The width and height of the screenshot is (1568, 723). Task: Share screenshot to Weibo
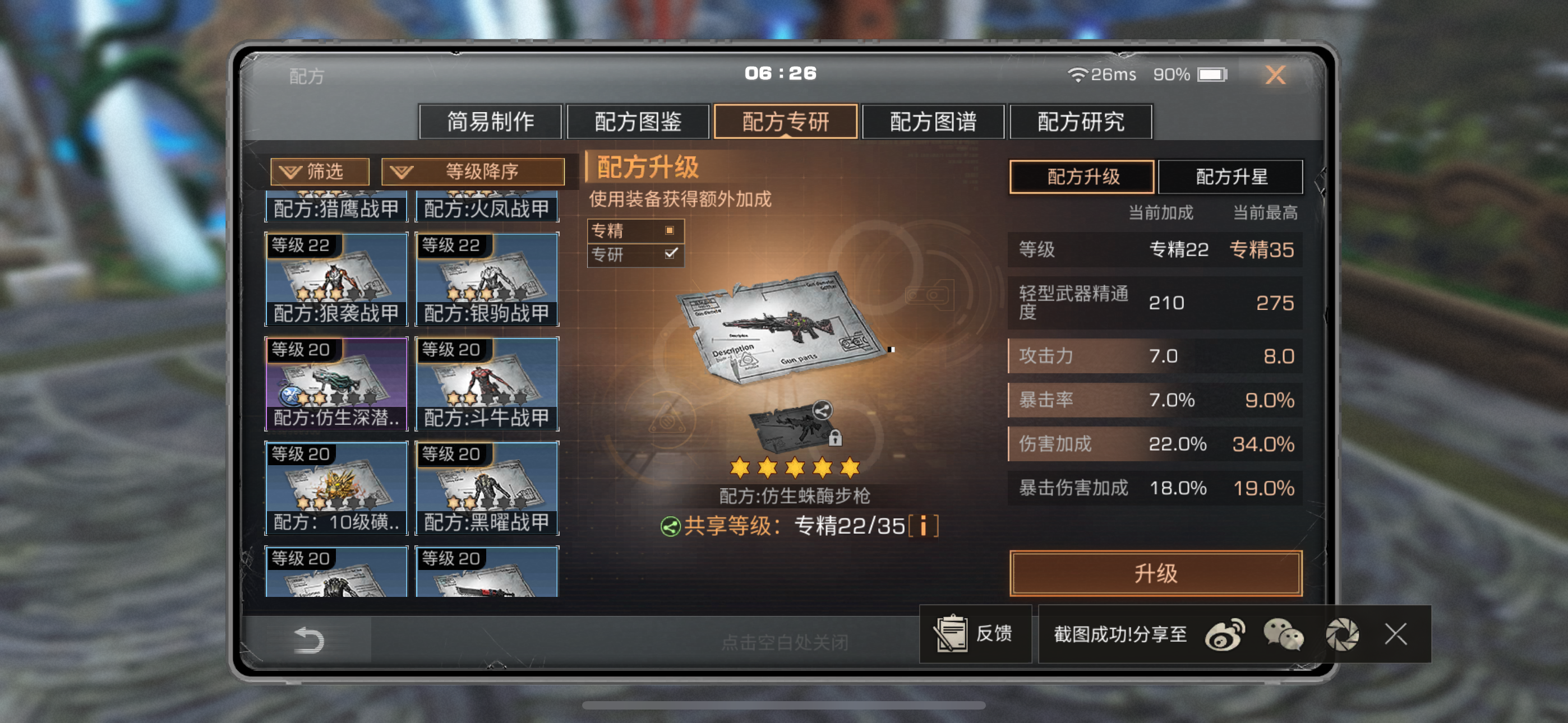pyautogui.click(x=1225, y=635)
